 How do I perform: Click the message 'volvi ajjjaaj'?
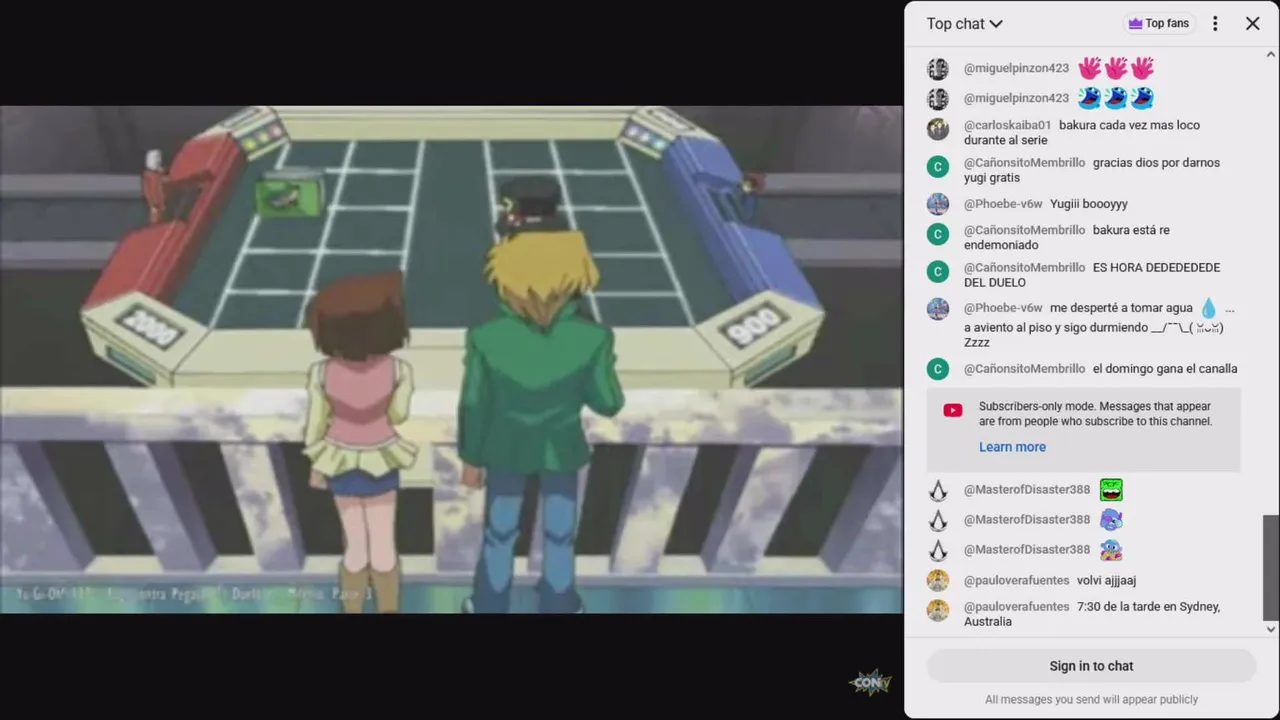tap(1106, 581)
